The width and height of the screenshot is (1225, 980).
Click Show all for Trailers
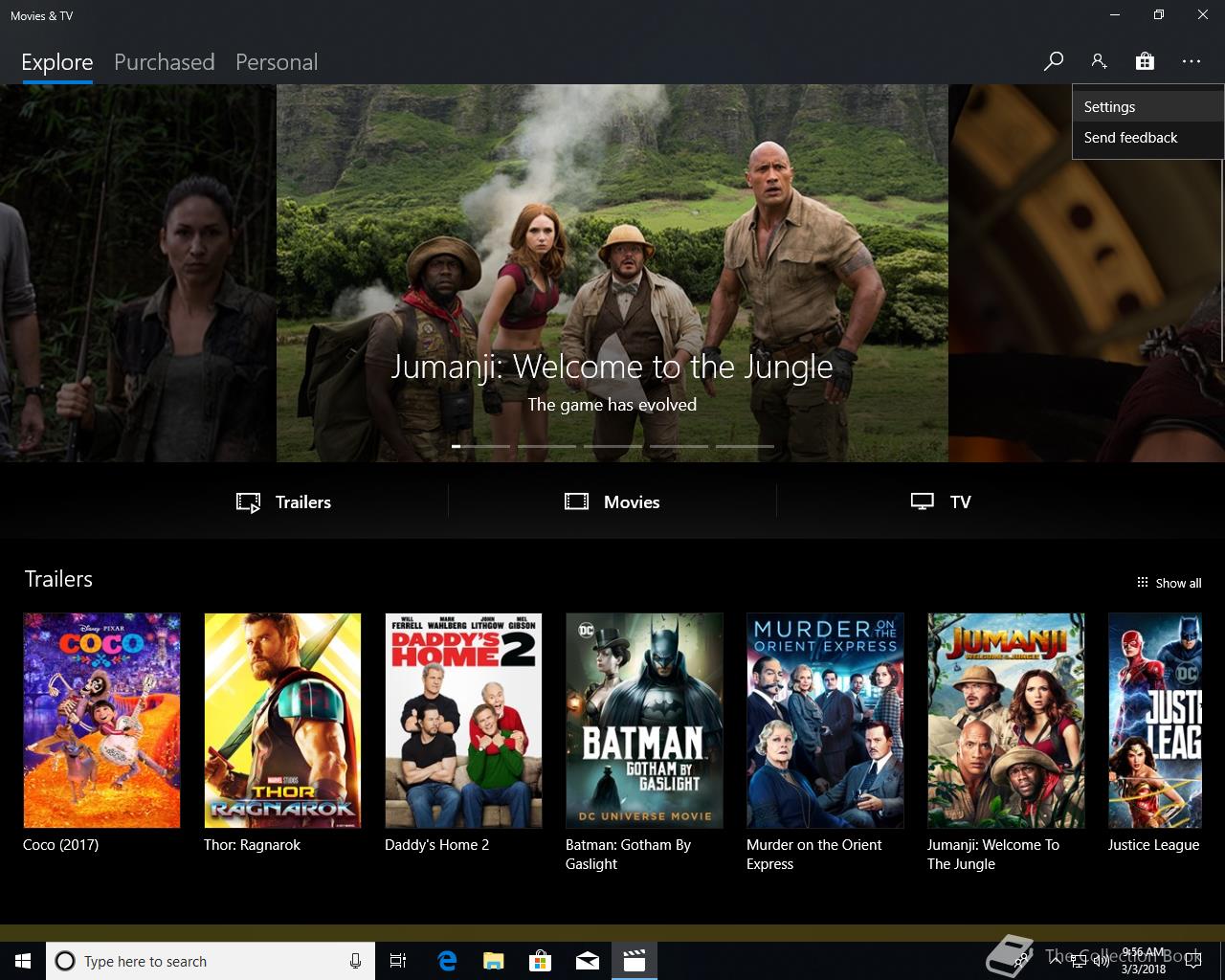(x=1169, y=583)
